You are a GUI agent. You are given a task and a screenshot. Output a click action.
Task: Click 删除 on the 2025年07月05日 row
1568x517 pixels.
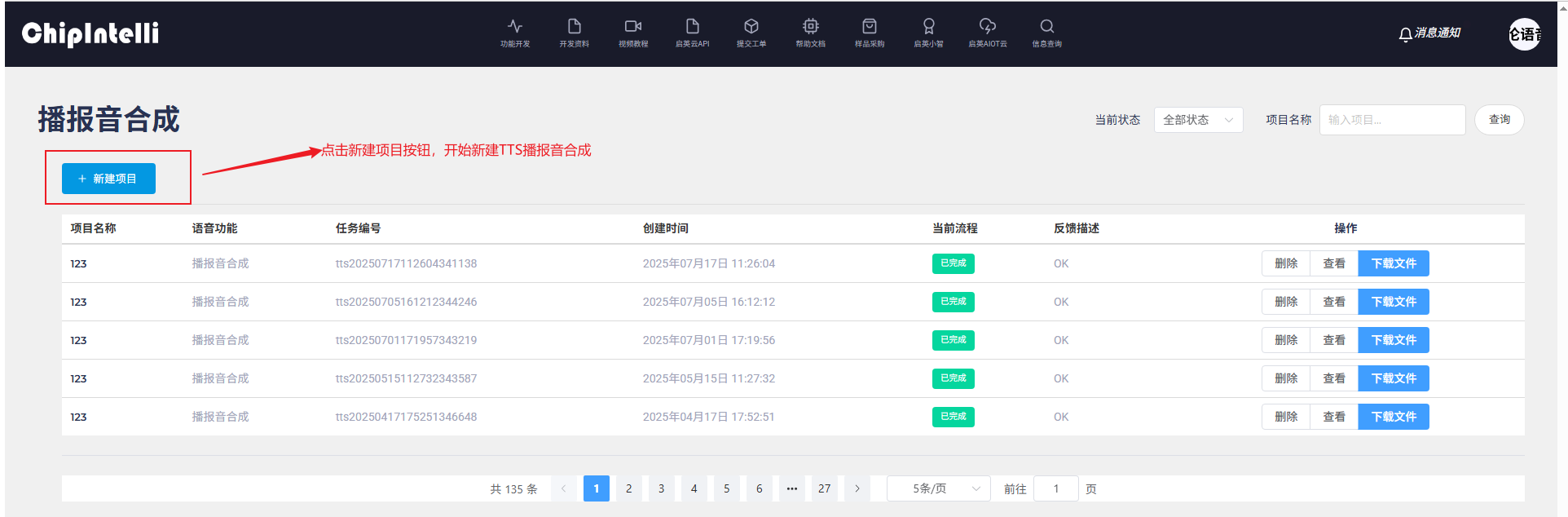(1285, 302)
